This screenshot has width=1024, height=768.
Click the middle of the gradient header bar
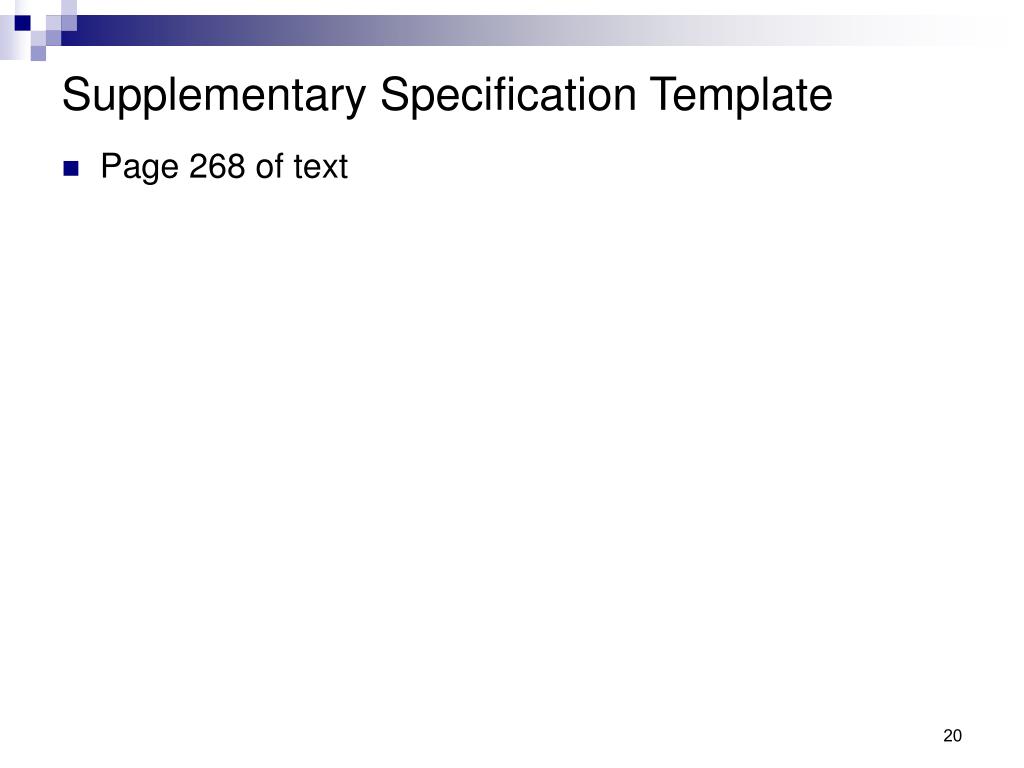522,31
